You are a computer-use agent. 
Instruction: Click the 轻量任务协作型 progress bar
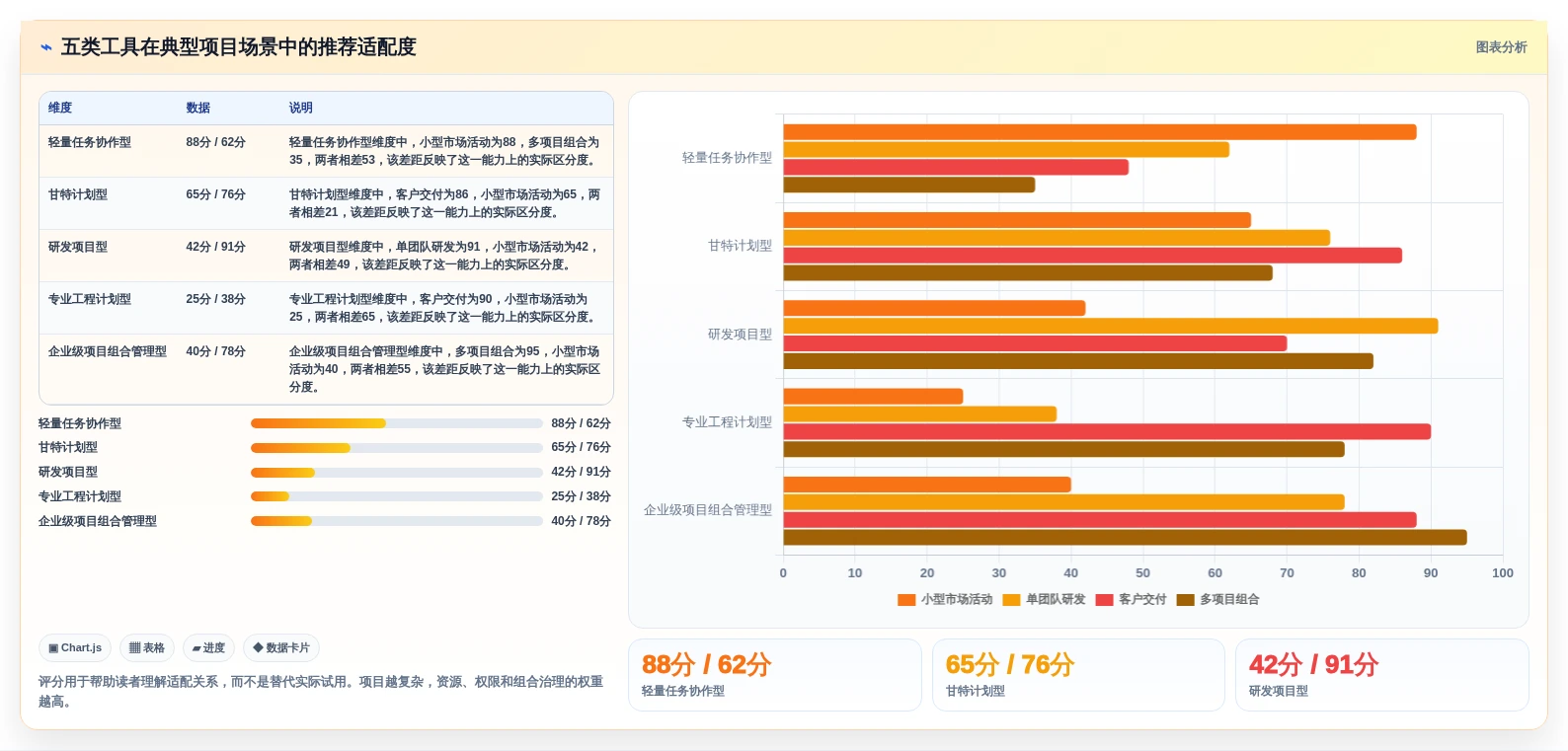[x=397, y=423]
